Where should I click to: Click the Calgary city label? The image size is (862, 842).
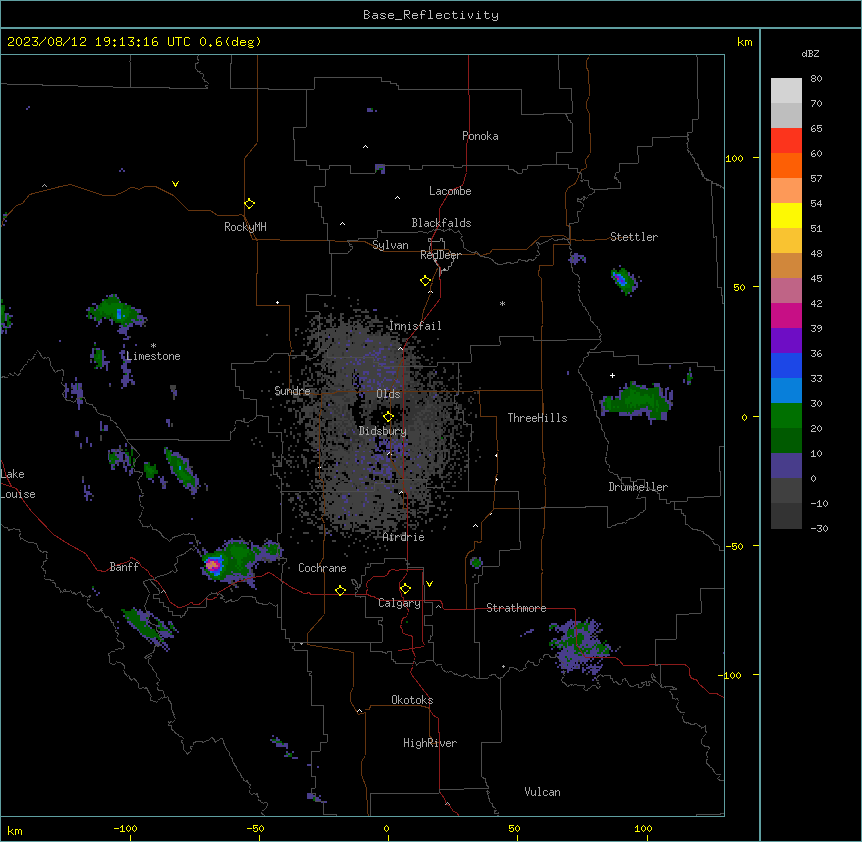[399, 603]
